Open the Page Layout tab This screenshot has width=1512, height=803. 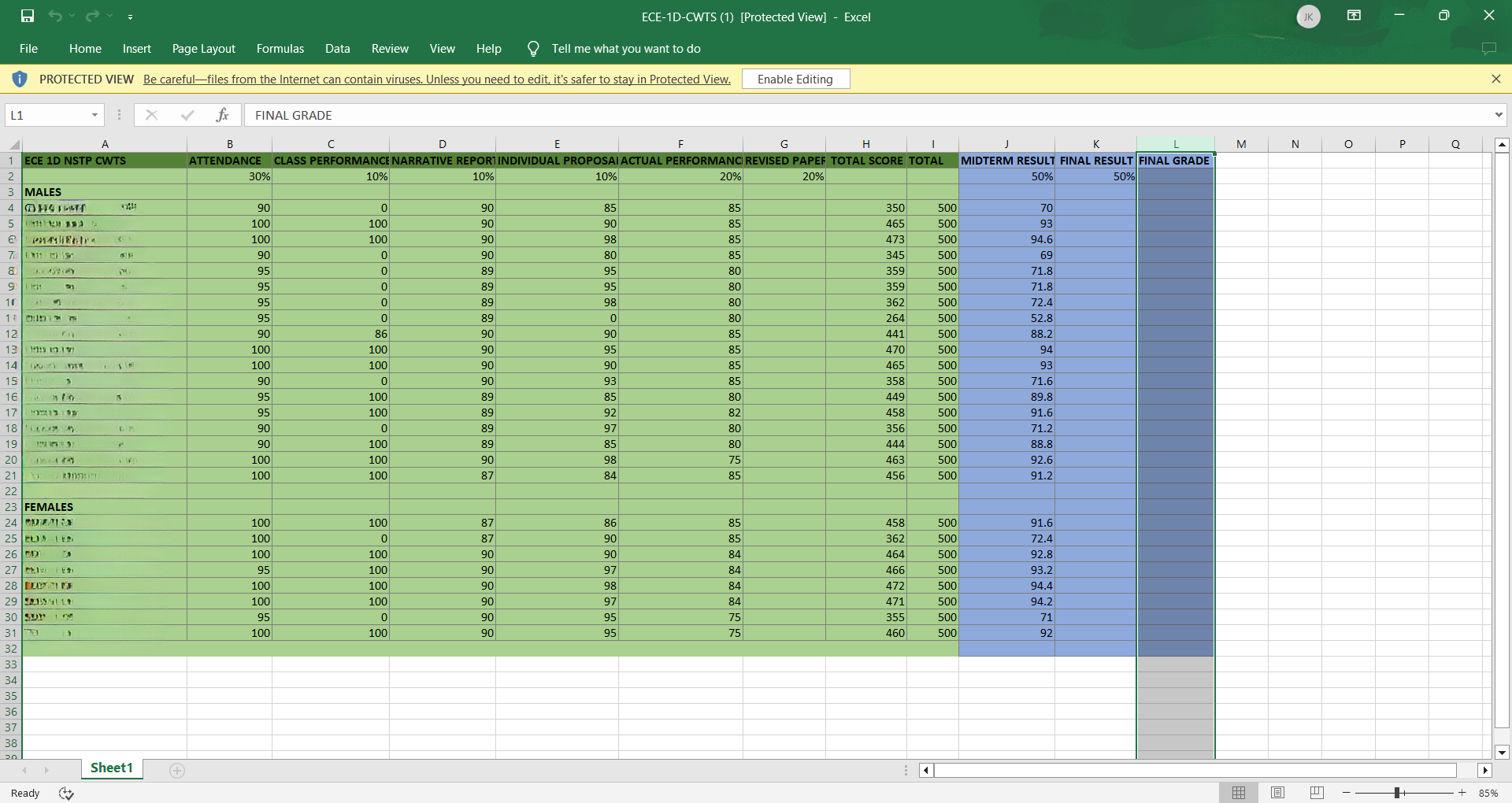click(204, 49)
